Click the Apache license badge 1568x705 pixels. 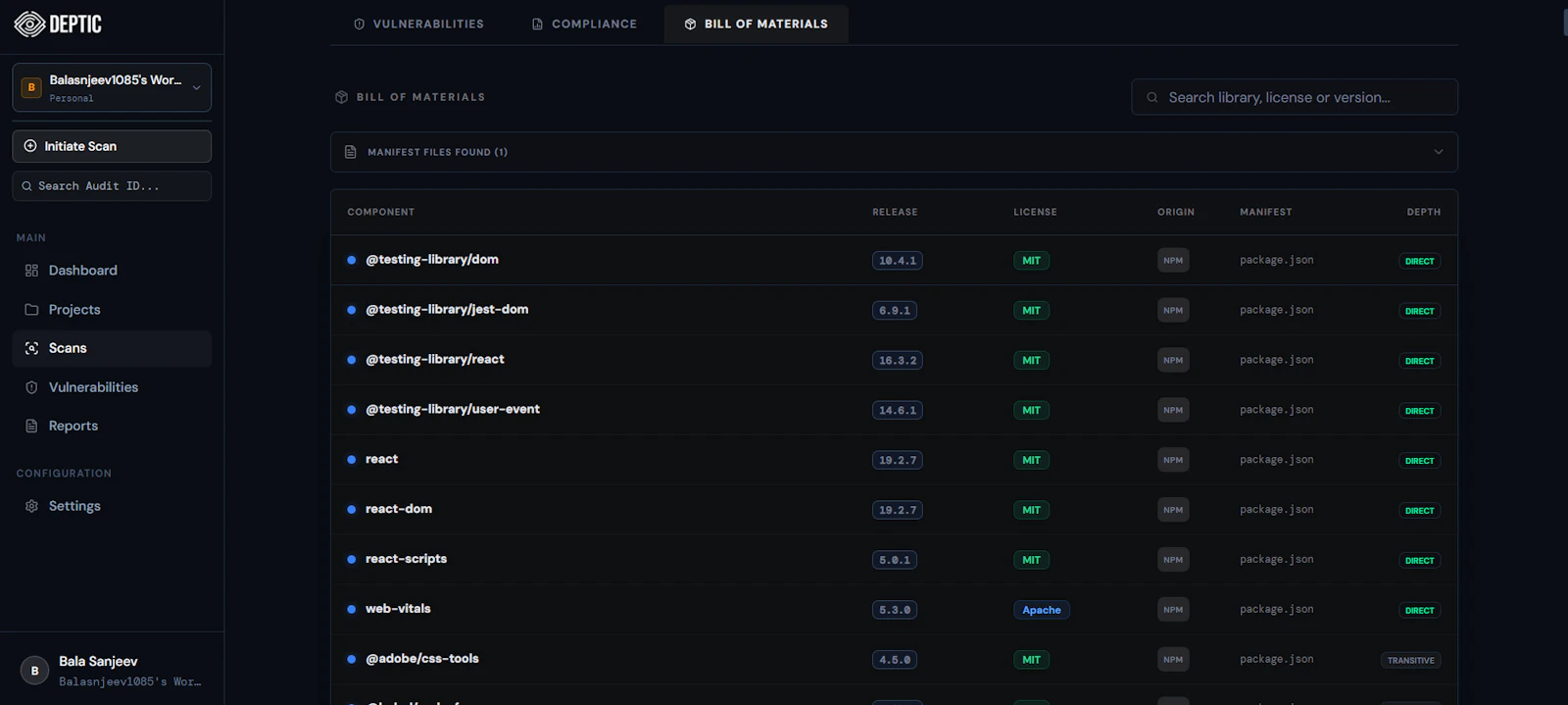[x=1042, y=610]
